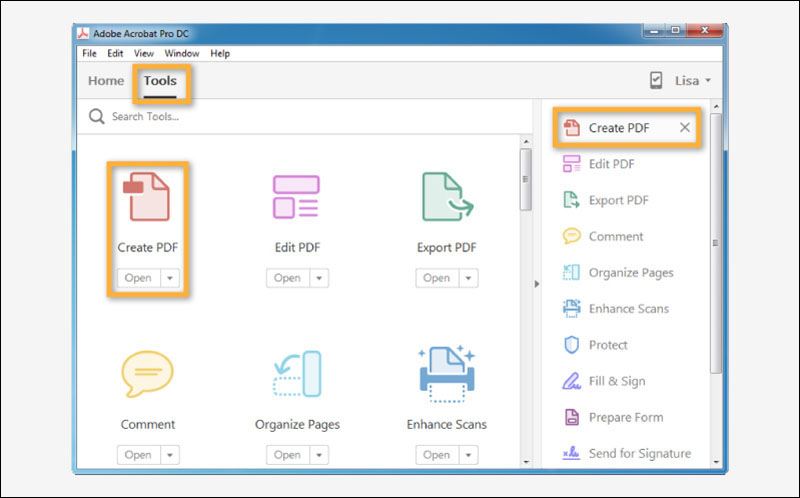This screenshot has height=498, width=800.
Task: Expand dropdown arrow beside Export PDF Open
Action: tap(468, 278)
